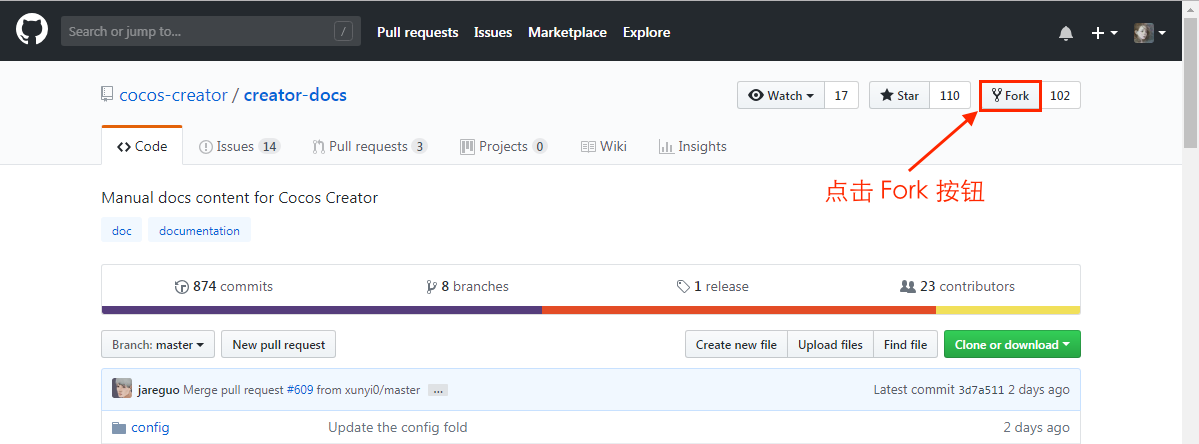Switch to the Issues tab
Viewport: 1199px width, 444px height.
click(239, 146)
